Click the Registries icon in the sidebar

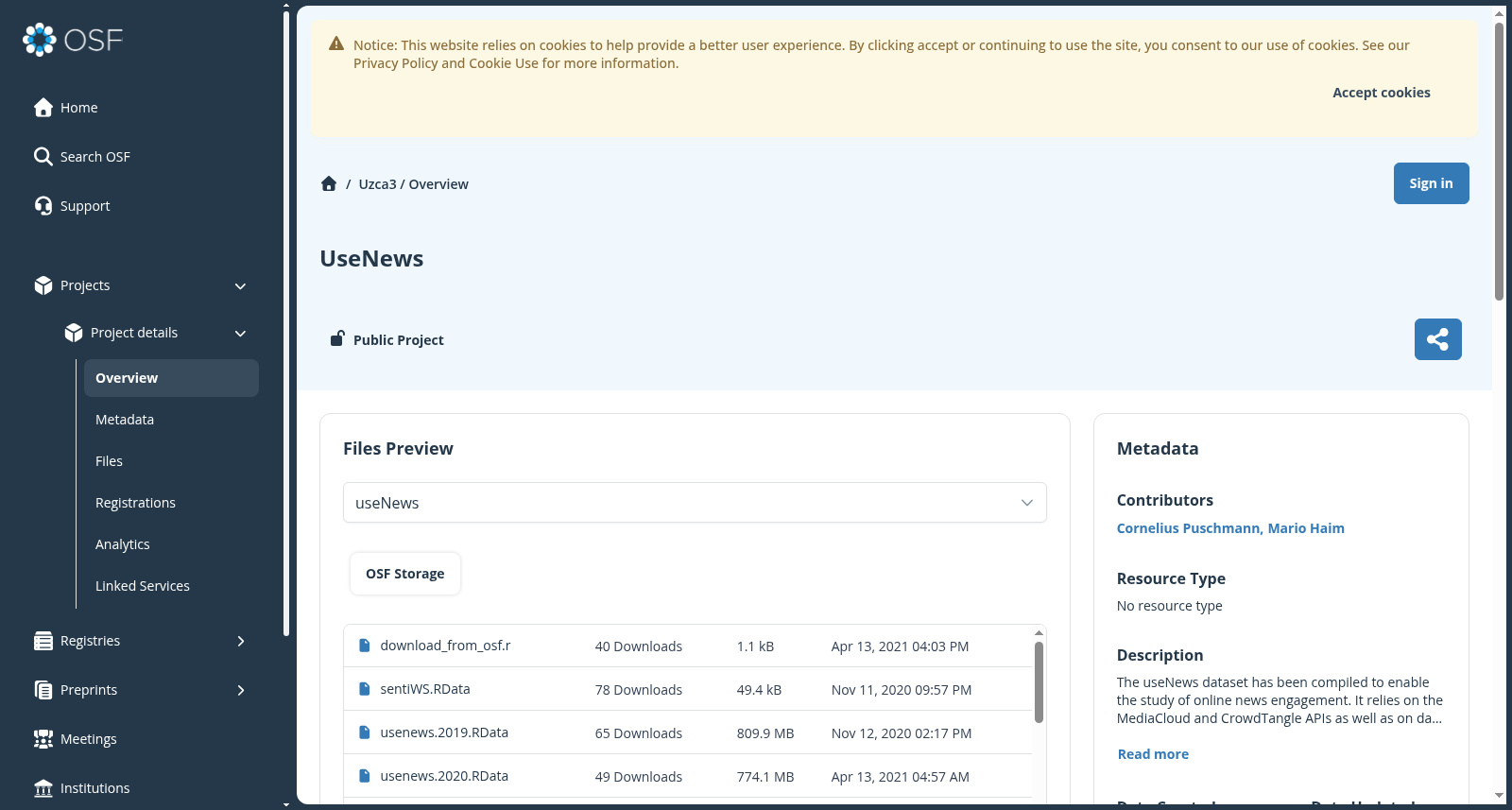pyautogui.click(x=43, y=641)
